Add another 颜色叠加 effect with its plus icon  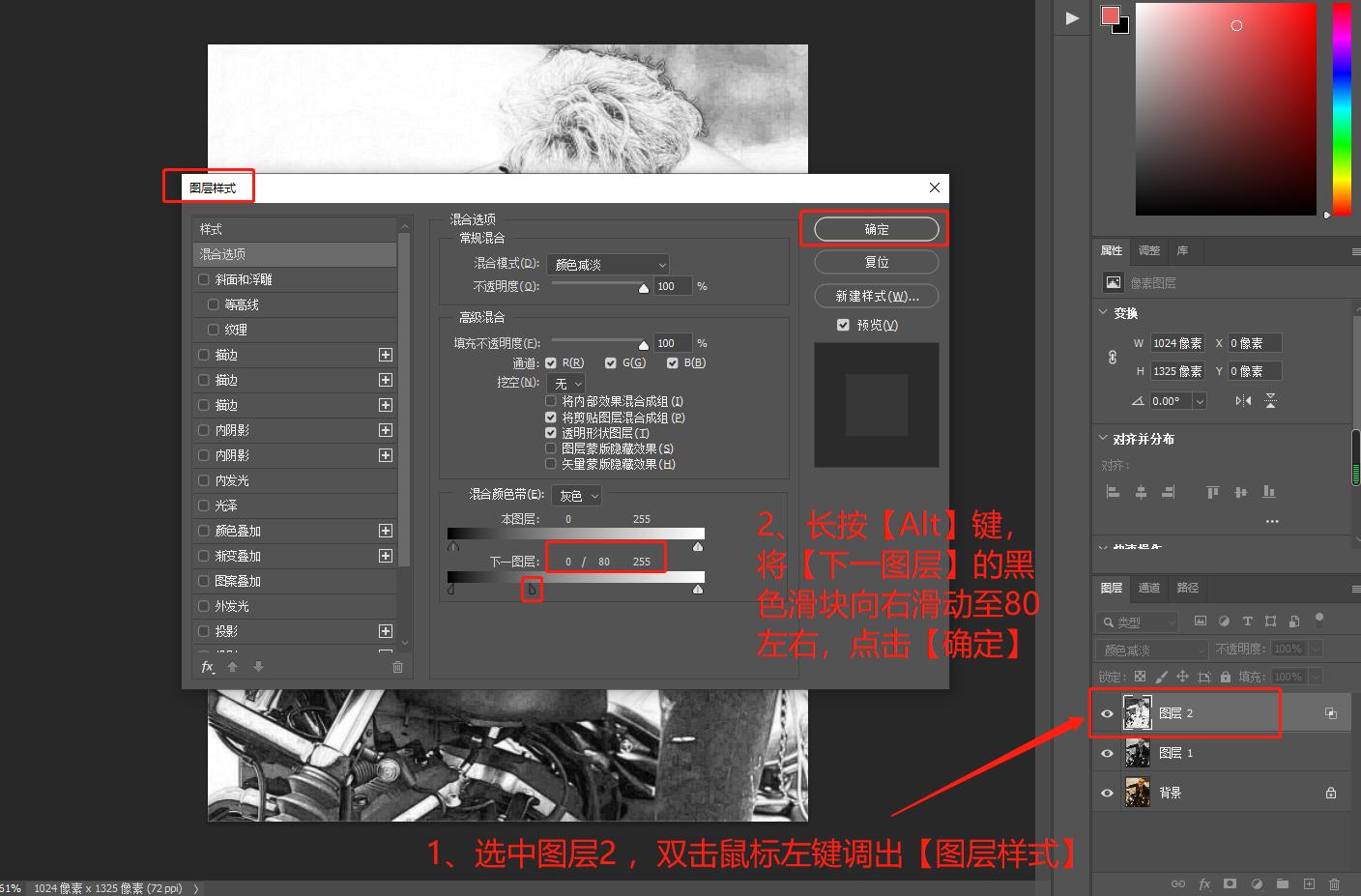tap(386, 531)
